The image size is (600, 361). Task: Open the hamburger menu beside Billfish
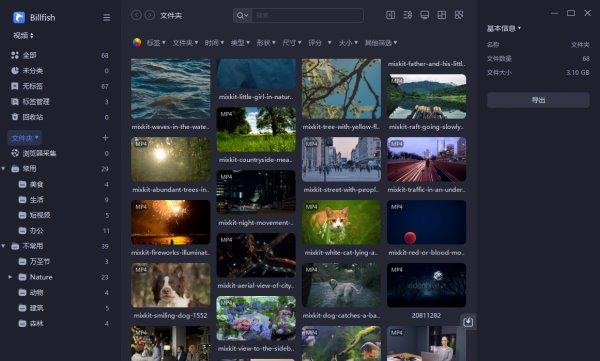click(x=106, y=18)
